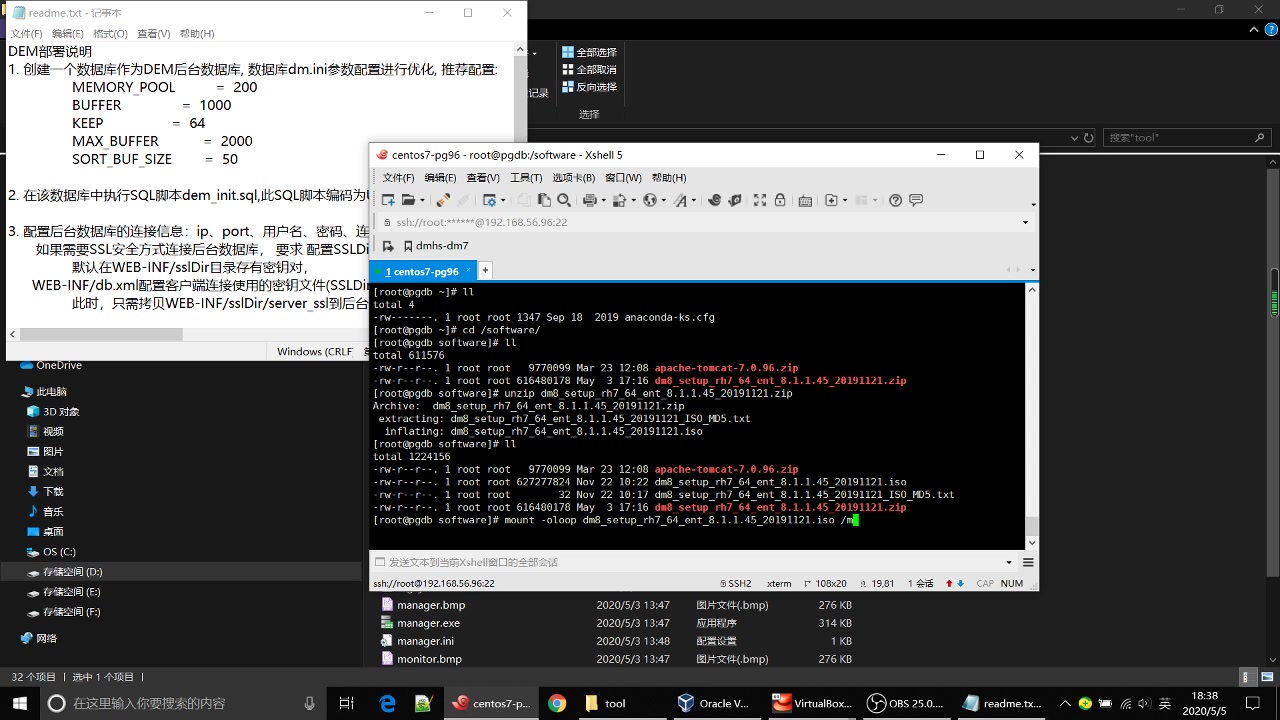The width and height of the screenshot is (1280, 720).
Task: Click the Print icon in Xshell toolbar
Action: click(590, 200)
